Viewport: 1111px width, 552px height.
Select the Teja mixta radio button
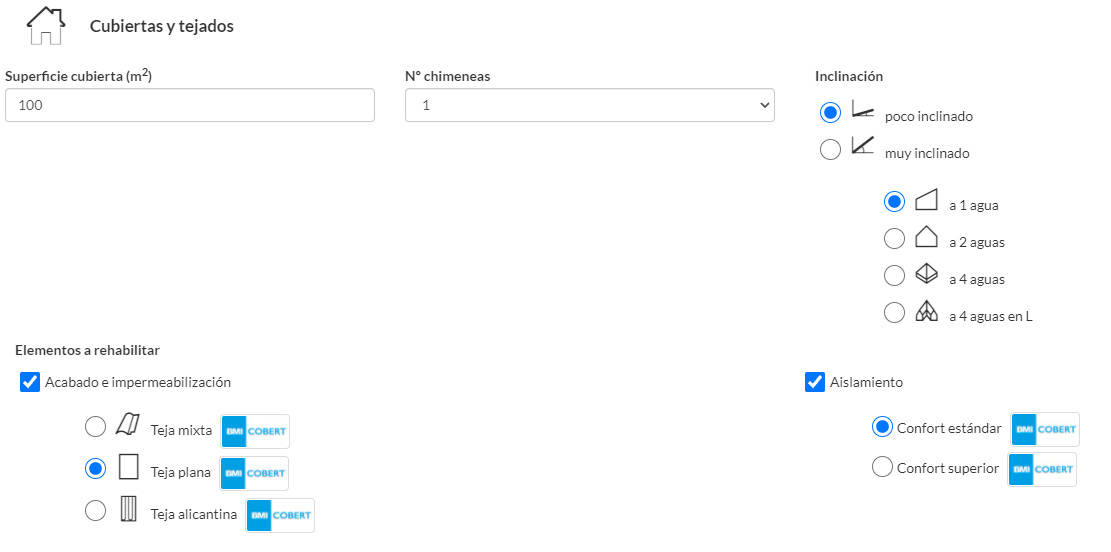click(x=95, y=427)
